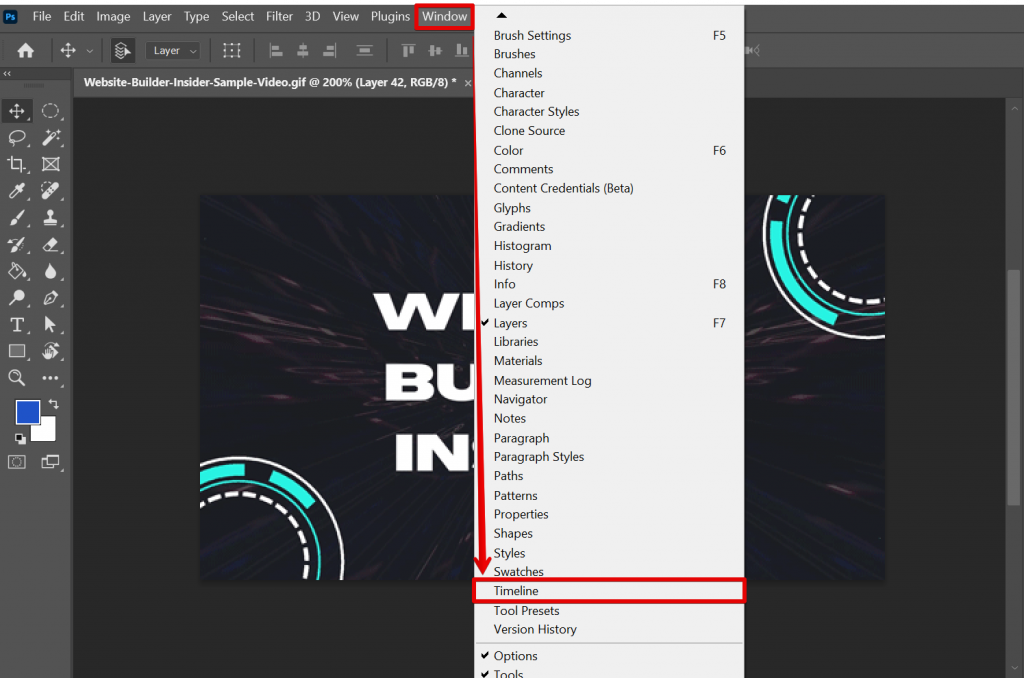Select the Eraser tool

(x=51, y=245)
